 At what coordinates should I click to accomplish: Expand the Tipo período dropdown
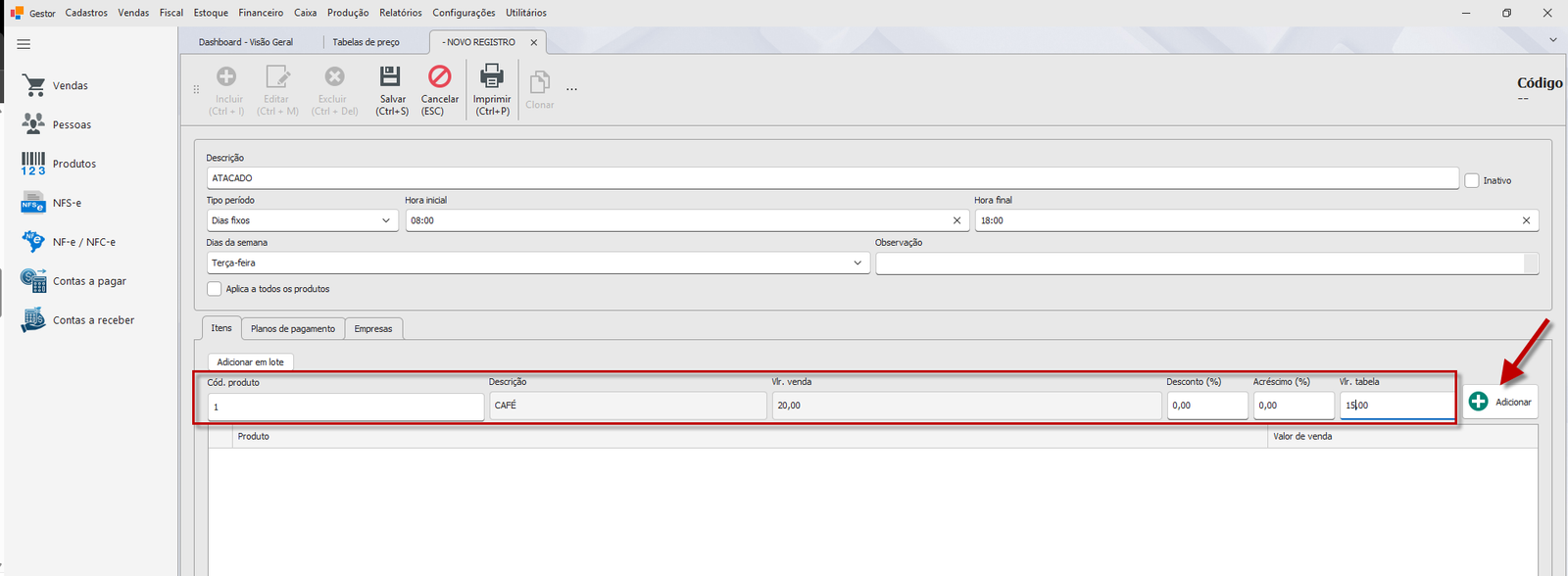pyautogui.click(x=386, y=220)
